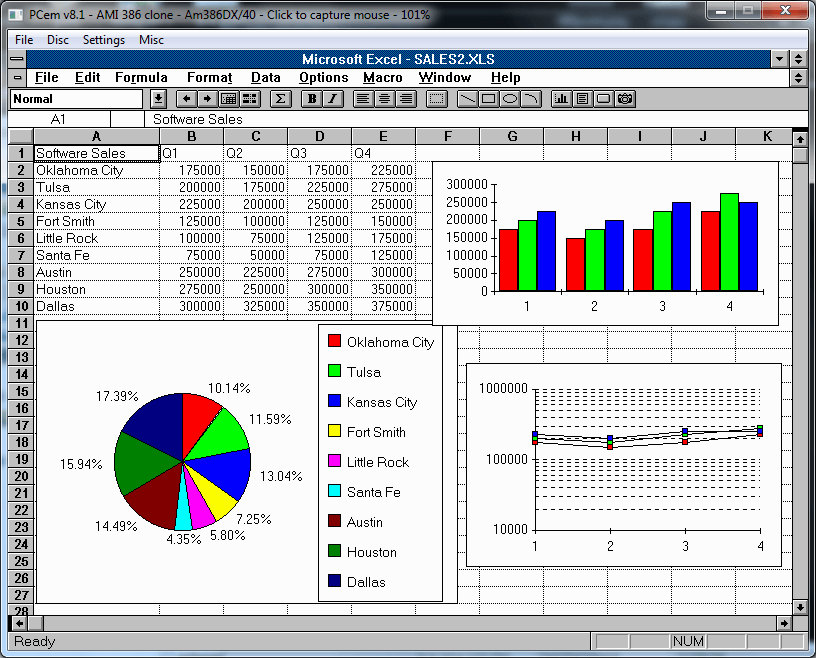Click the Text Box tool icon
The image size is (816, 658).
(x=582, y=99)
